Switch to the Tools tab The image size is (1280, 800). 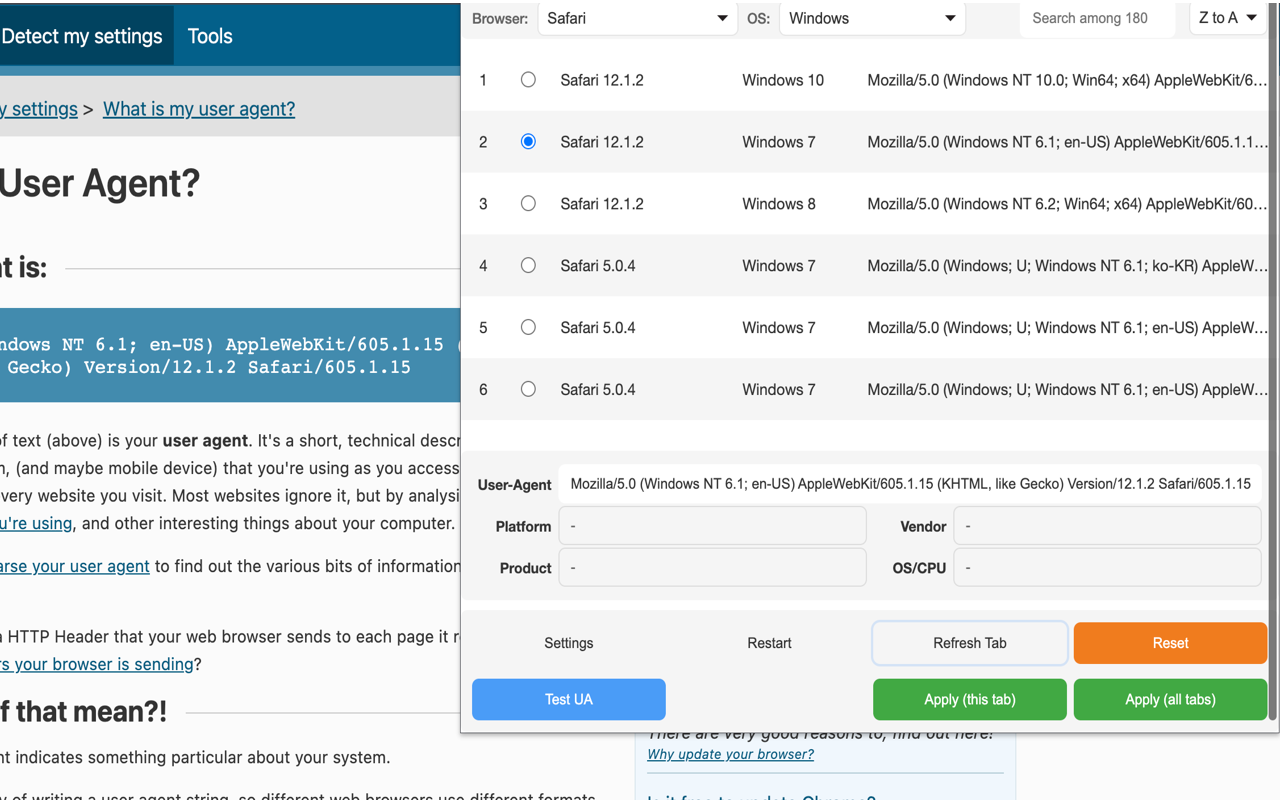tap(209, 36)
